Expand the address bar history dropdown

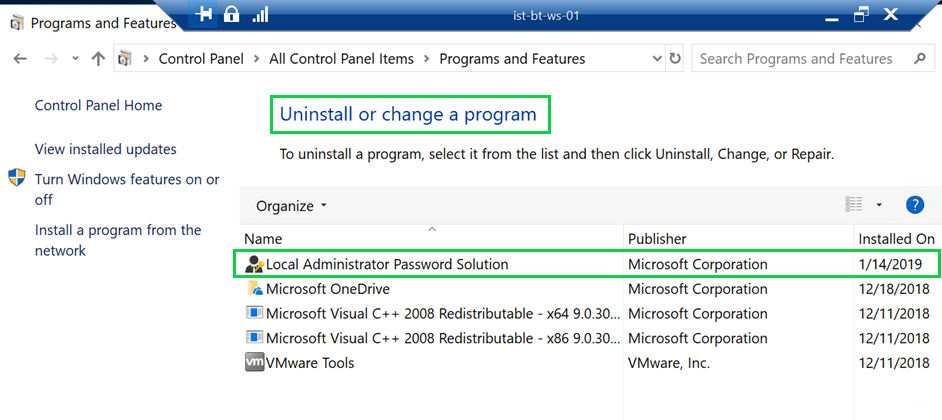[x=656, y=59]
